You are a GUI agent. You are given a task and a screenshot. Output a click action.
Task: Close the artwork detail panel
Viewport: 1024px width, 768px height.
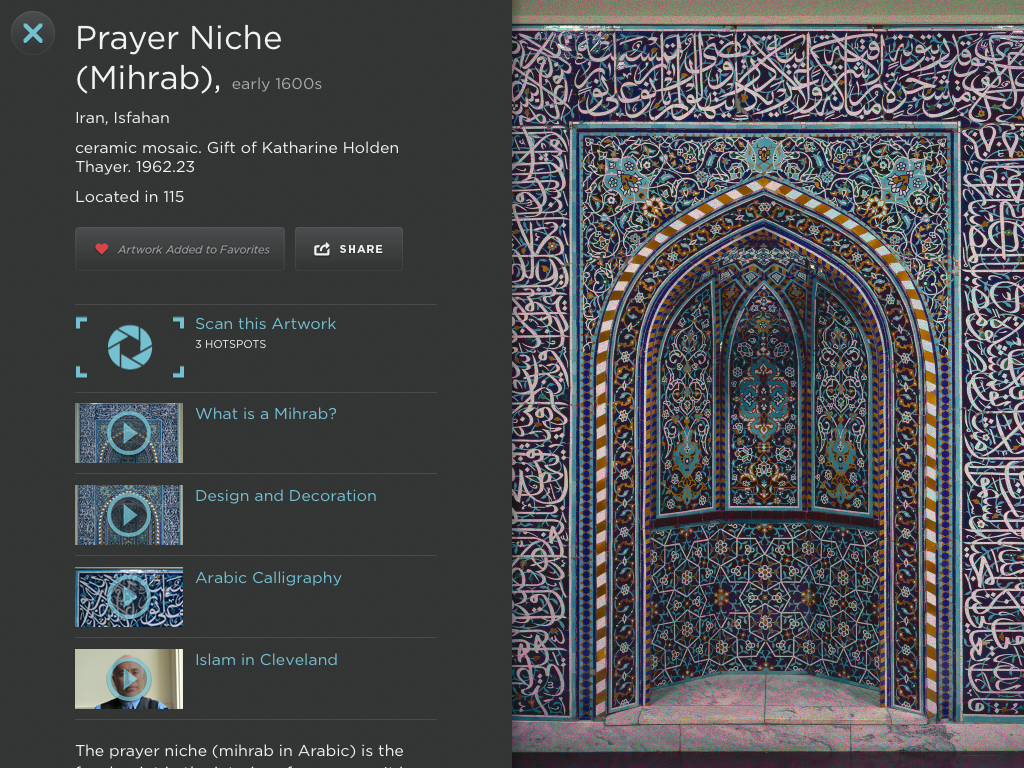tap(33, 33)
